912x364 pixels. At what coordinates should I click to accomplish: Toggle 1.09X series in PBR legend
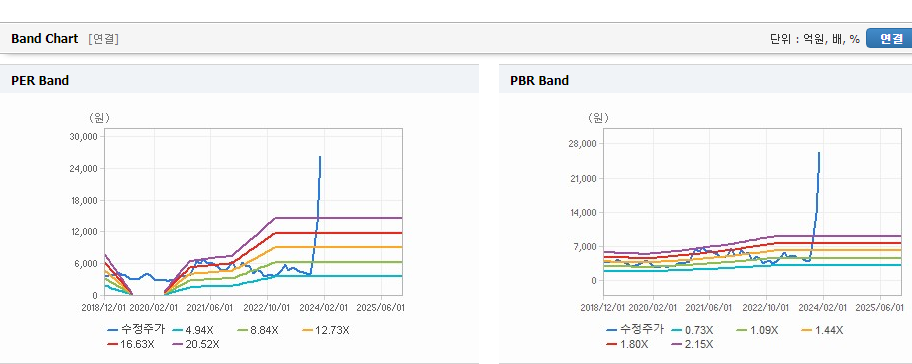[x=757, y=330]
